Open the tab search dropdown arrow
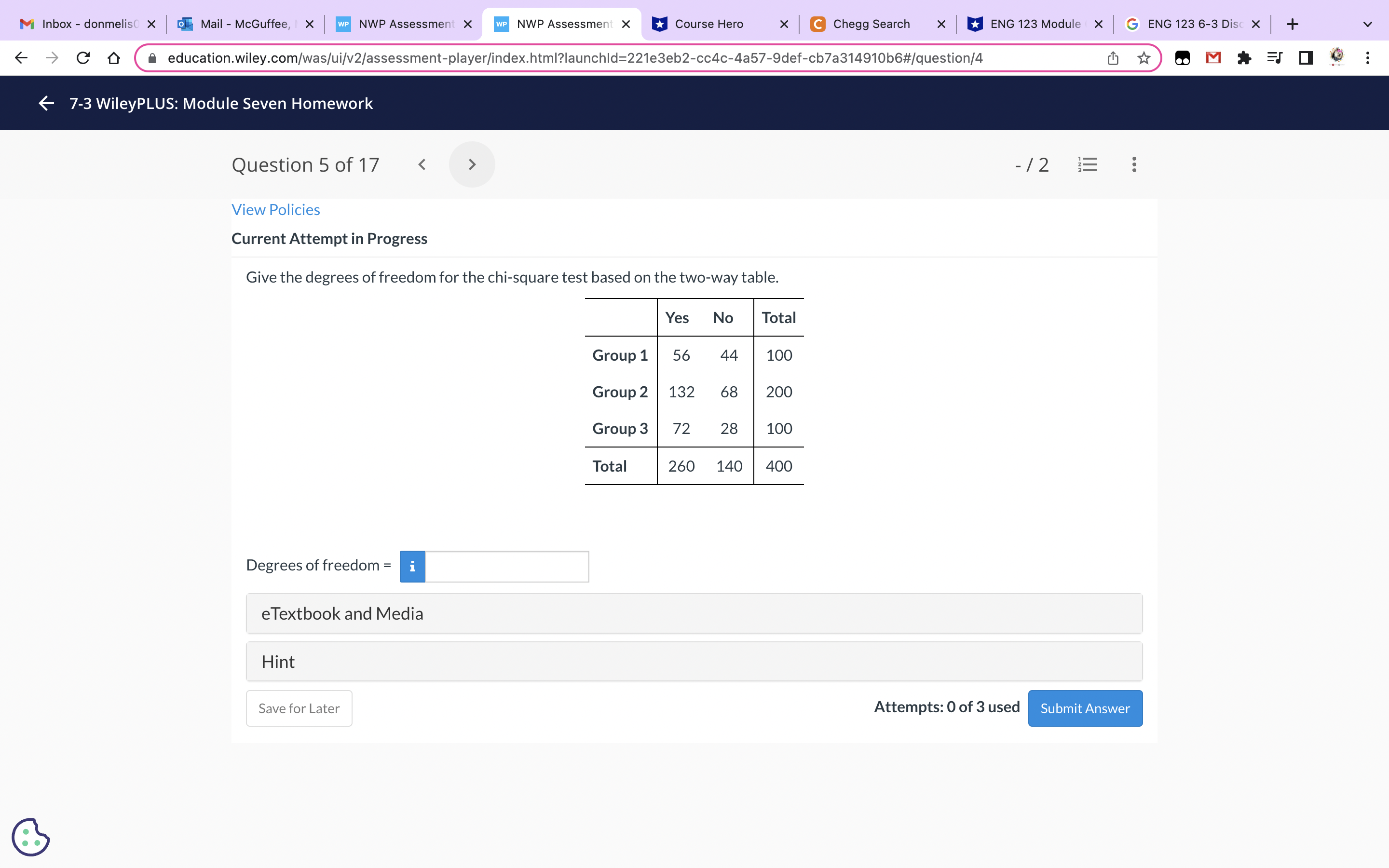The width and height of the screenshot is (1389, 868). [1367, 24]
